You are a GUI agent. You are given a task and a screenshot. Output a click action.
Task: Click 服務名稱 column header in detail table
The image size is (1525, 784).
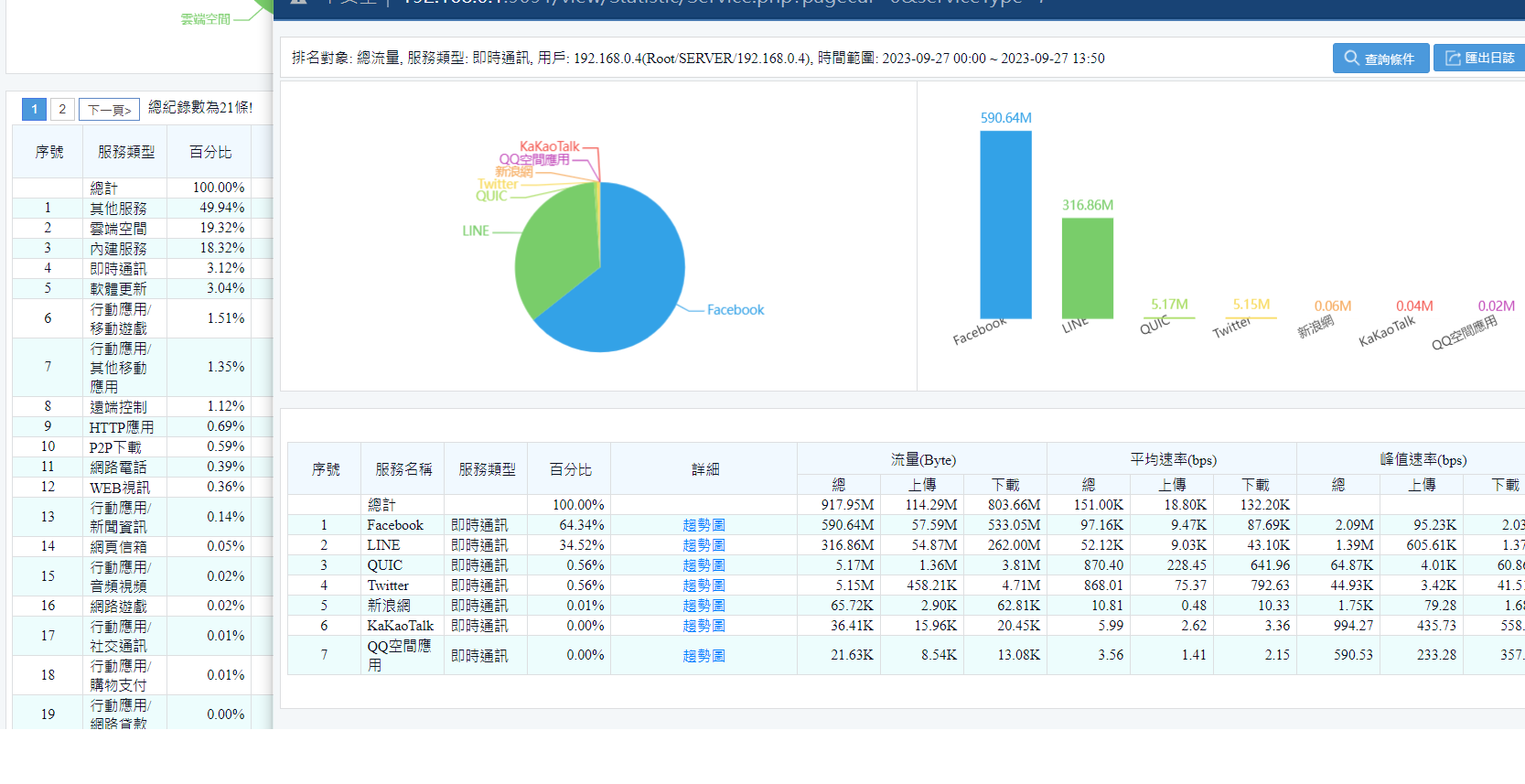point(403,469)
